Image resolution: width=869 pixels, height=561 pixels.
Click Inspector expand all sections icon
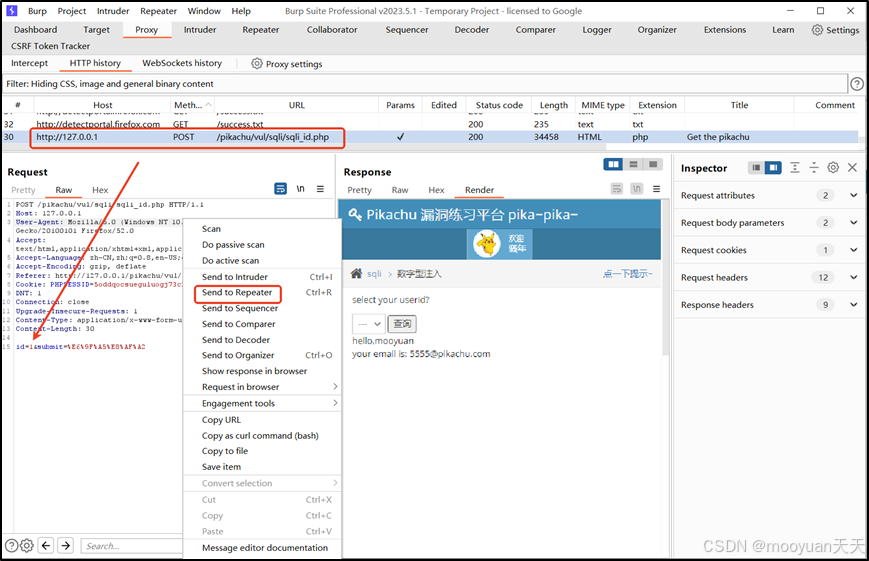[795, 167]
